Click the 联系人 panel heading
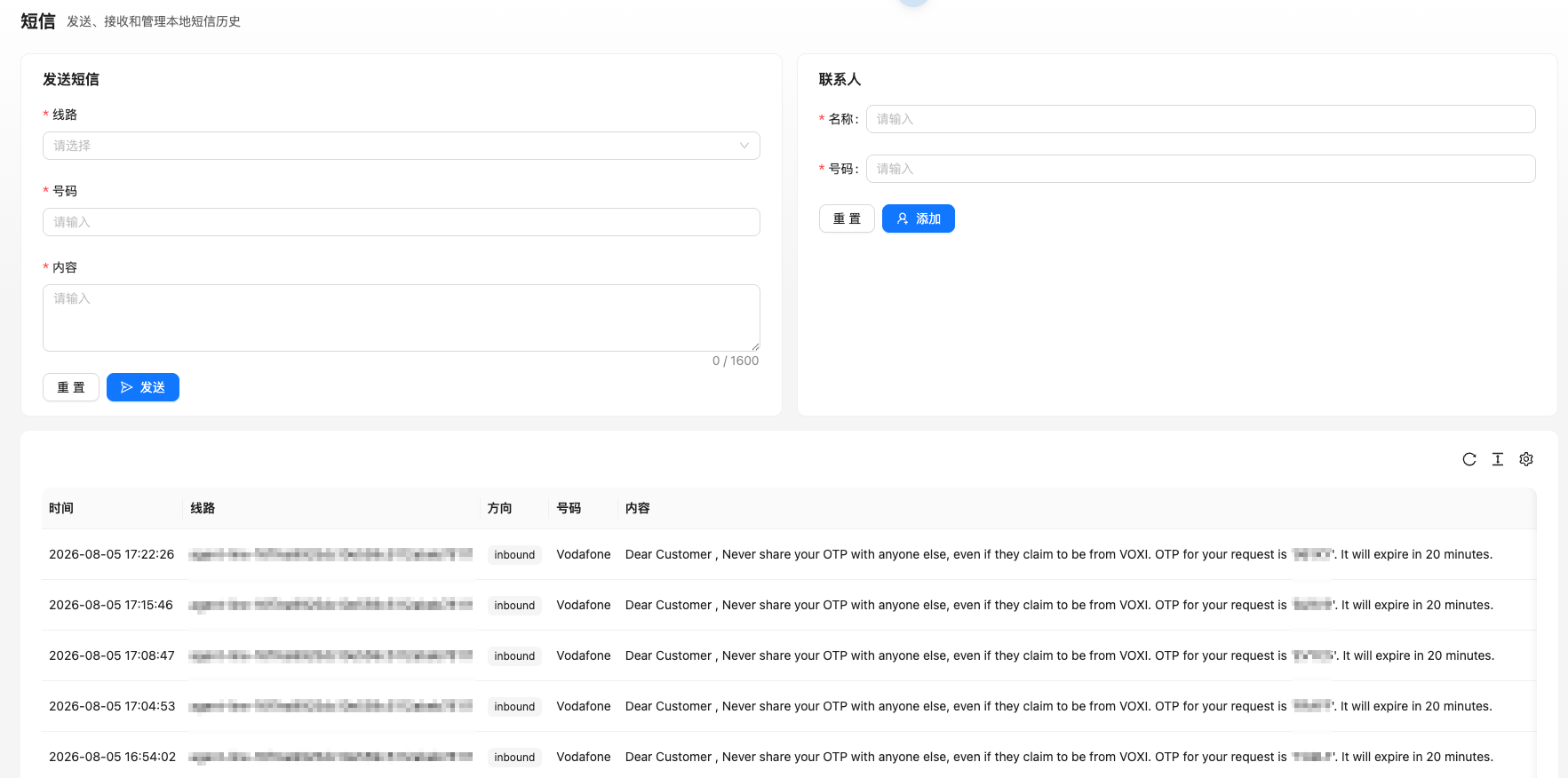The width and height of the screenshot is (1568, 778). tap(840, 79)
